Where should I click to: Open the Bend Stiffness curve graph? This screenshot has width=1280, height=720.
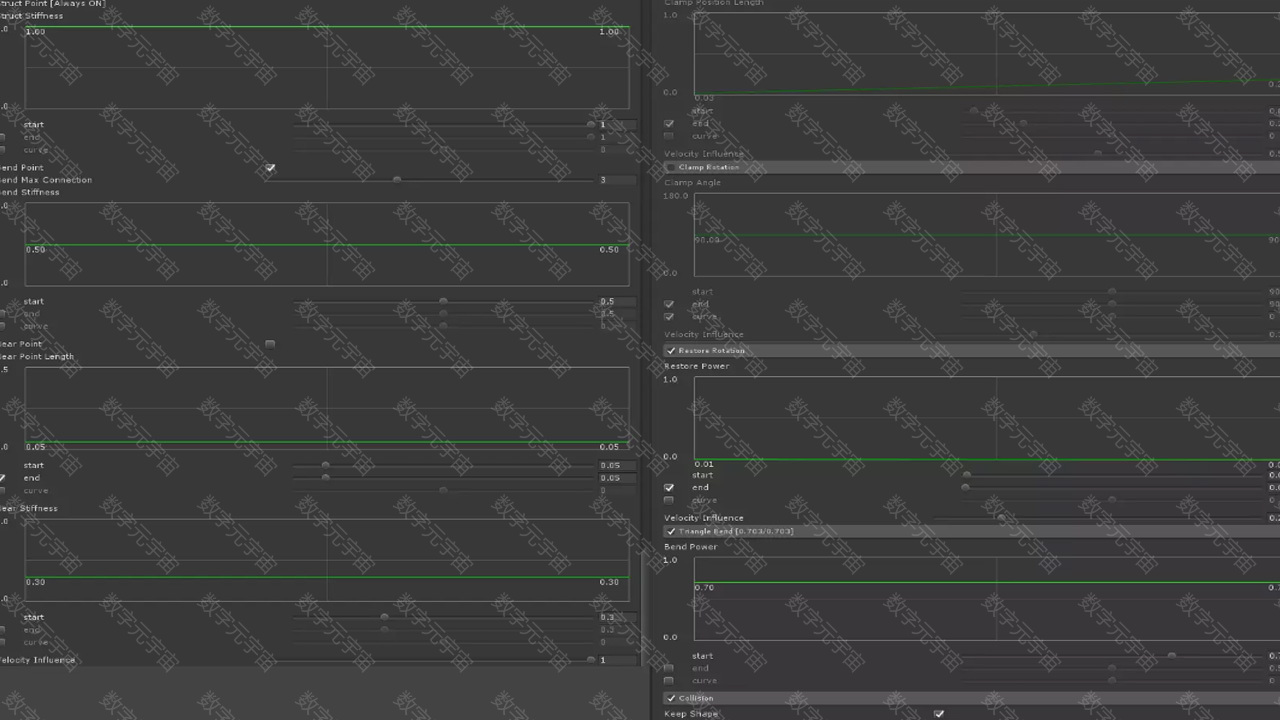pos(327,244)
